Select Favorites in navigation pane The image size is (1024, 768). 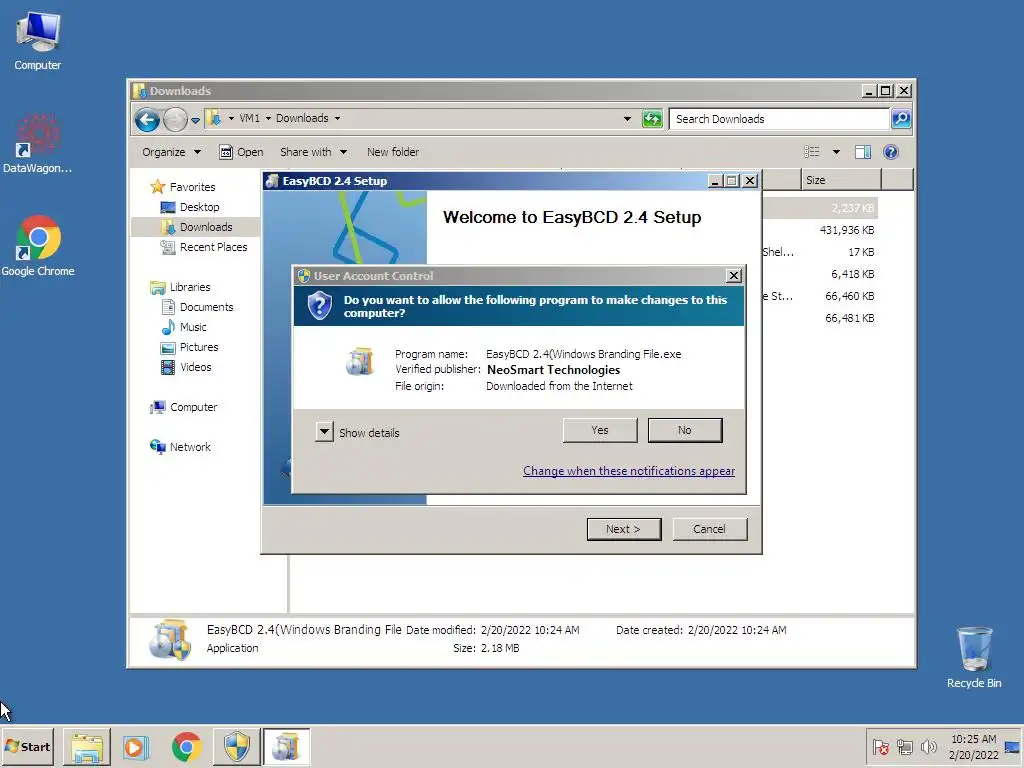click(x=183, y=187)
